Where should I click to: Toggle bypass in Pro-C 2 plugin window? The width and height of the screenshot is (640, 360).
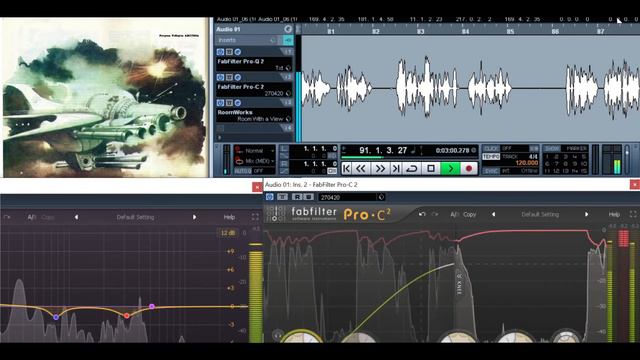(x=282, y=197)
